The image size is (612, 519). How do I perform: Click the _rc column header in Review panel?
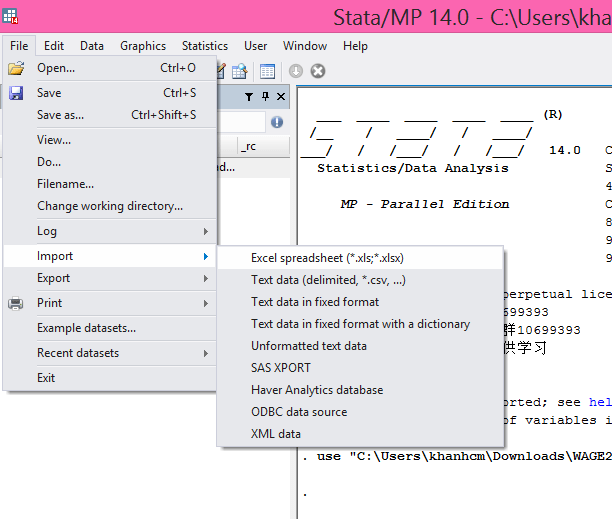[x=263, y=147]
